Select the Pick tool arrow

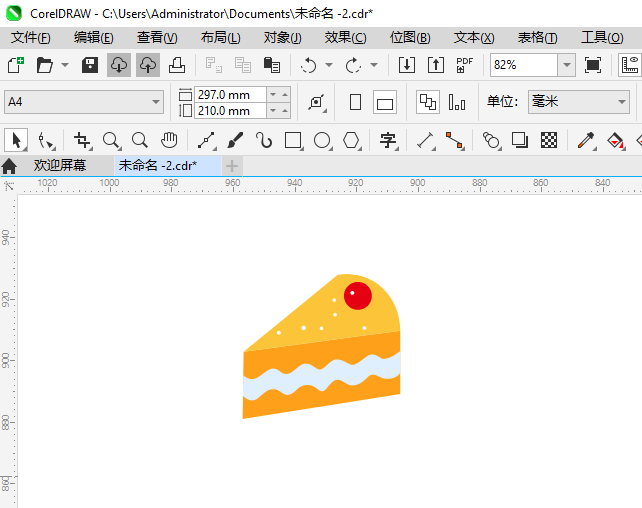(x=16, y=140)
